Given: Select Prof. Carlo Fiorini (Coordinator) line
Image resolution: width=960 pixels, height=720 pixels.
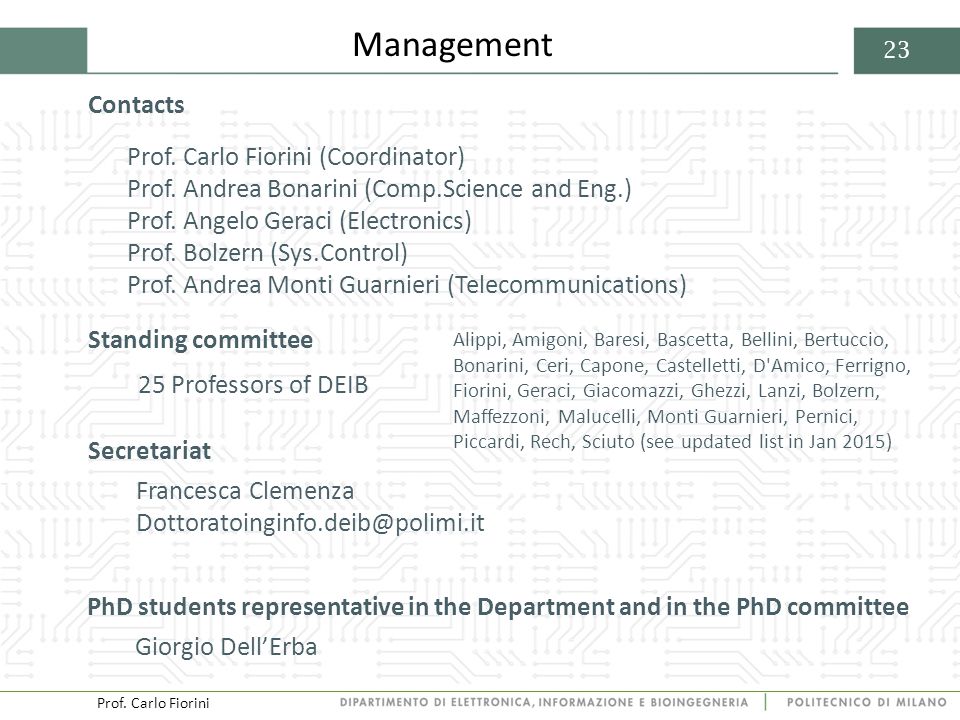Looking at the screenshot, I should (296, 157).
